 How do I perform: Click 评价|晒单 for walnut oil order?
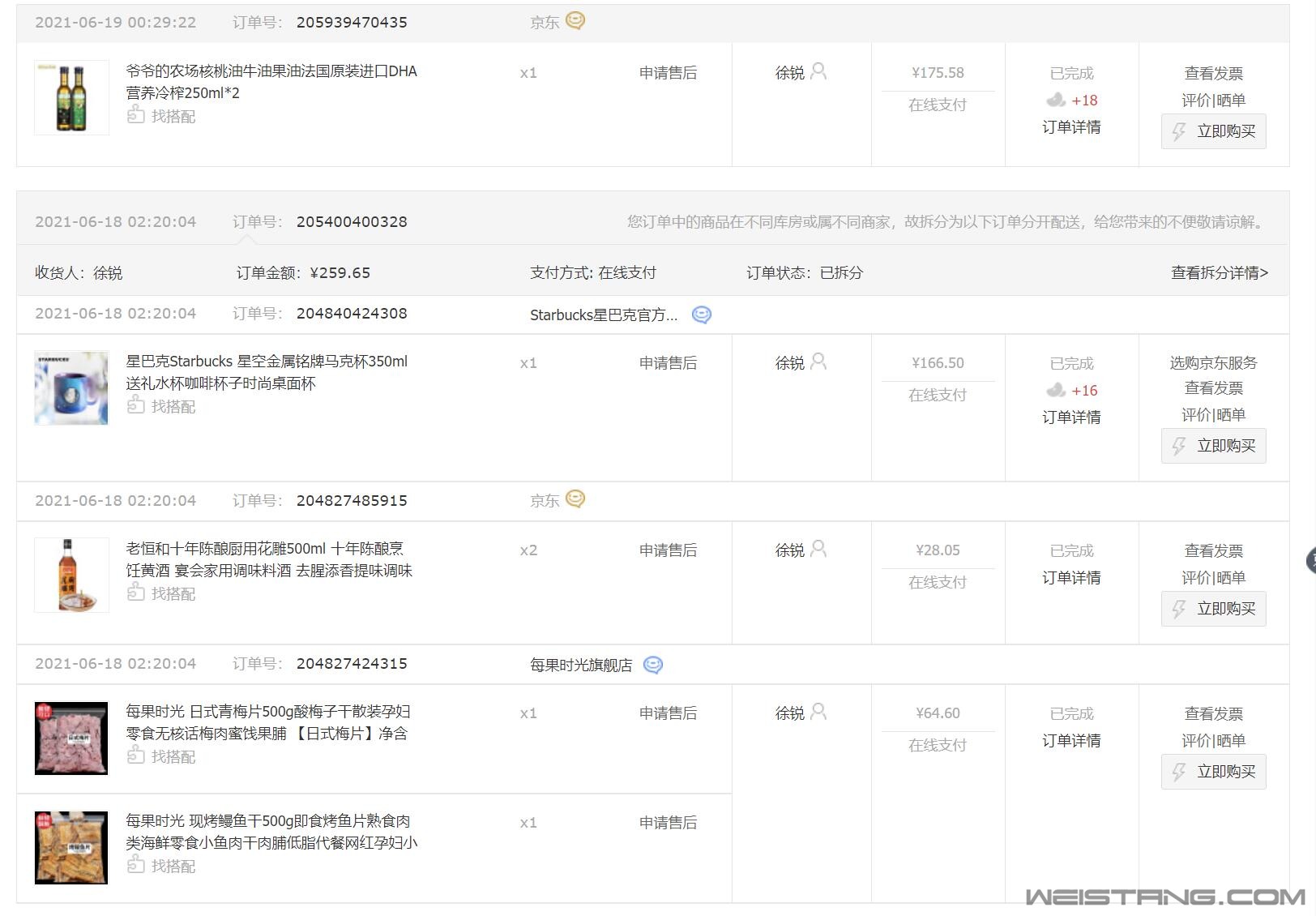tap(1213, 101)
